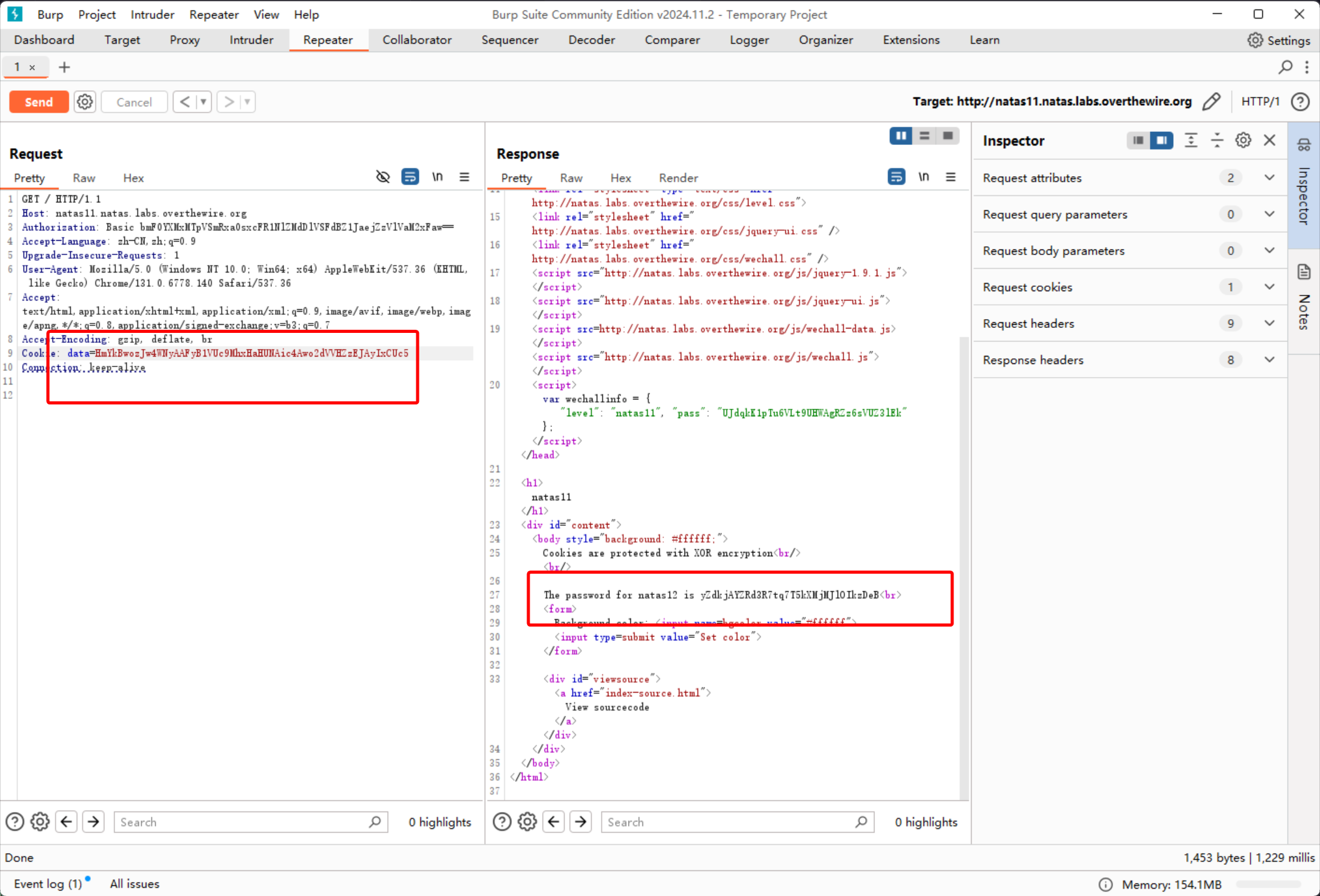Add a new Repeater tab

(64, 67)
